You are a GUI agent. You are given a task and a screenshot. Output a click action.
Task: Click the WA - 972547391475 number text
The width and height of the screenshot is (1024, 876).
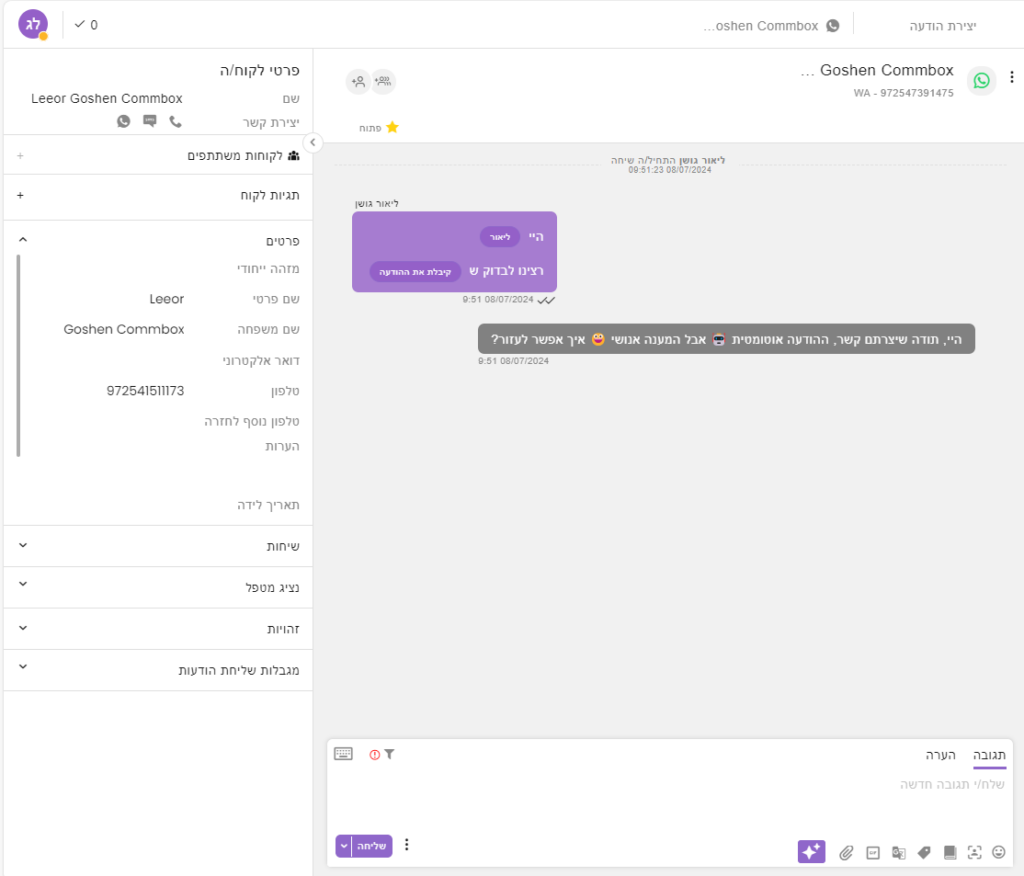[904, 93]
